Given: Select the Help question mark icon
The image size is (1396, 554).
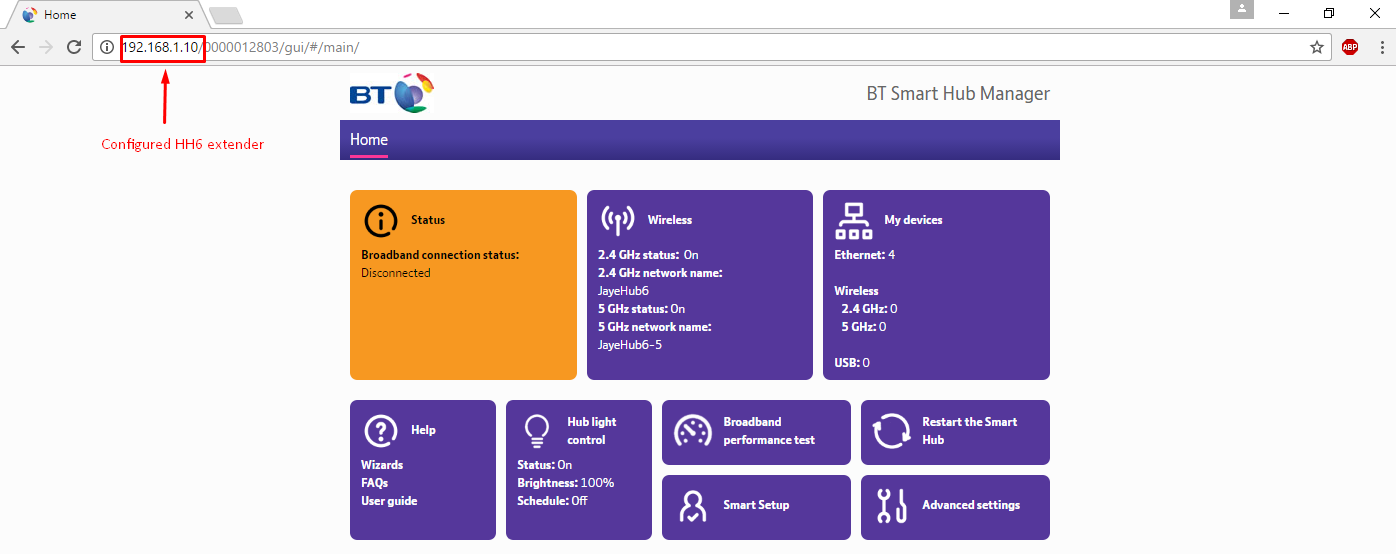Looking at the screenshot, I should coord(381,430).
